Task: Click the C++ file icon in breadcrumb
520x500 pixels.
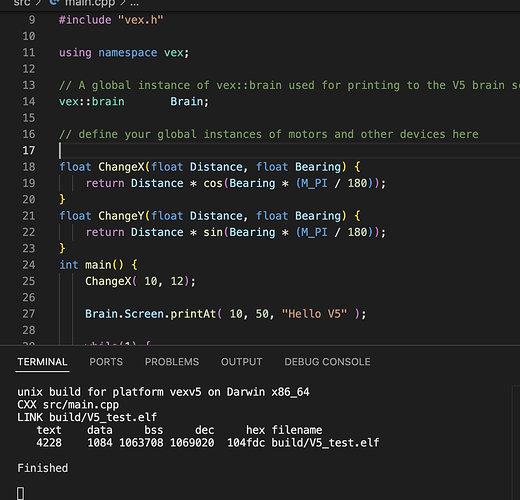Action: click(x=54, y=3)
